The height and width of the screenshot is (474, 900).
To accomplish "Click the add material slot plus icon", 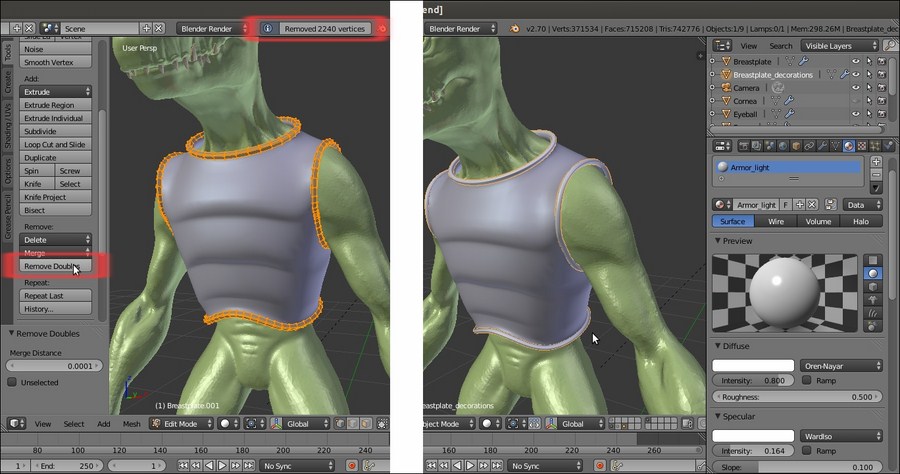I will click(876, 162).
